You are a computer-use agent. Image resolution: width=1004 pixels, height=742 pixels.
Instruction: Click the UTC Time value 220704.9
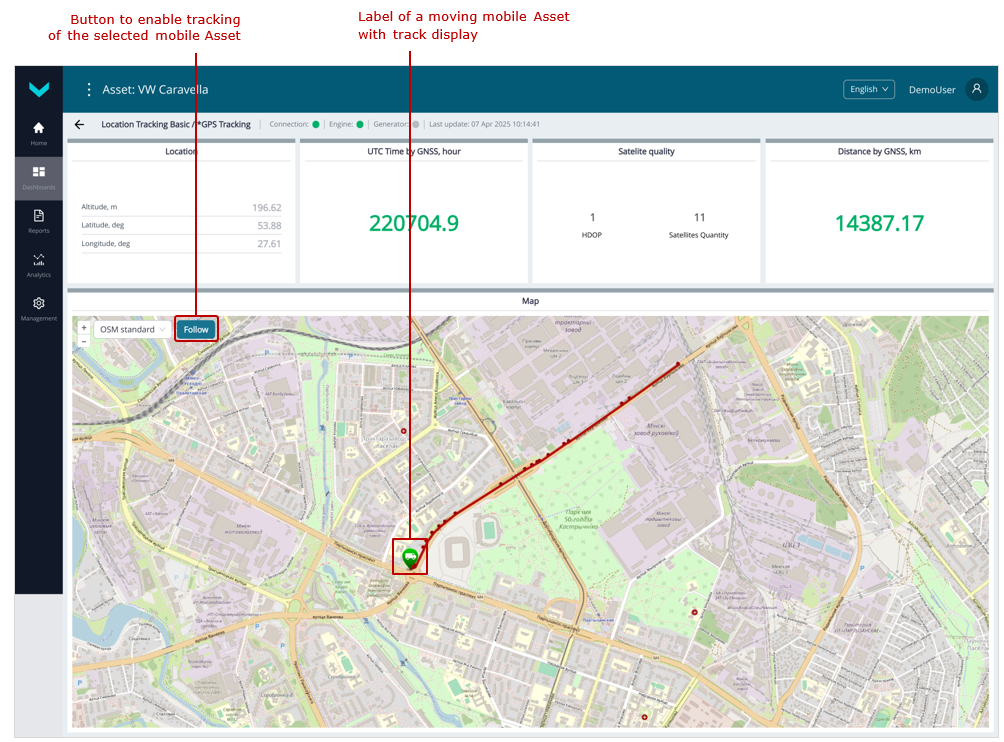[413, 224]
